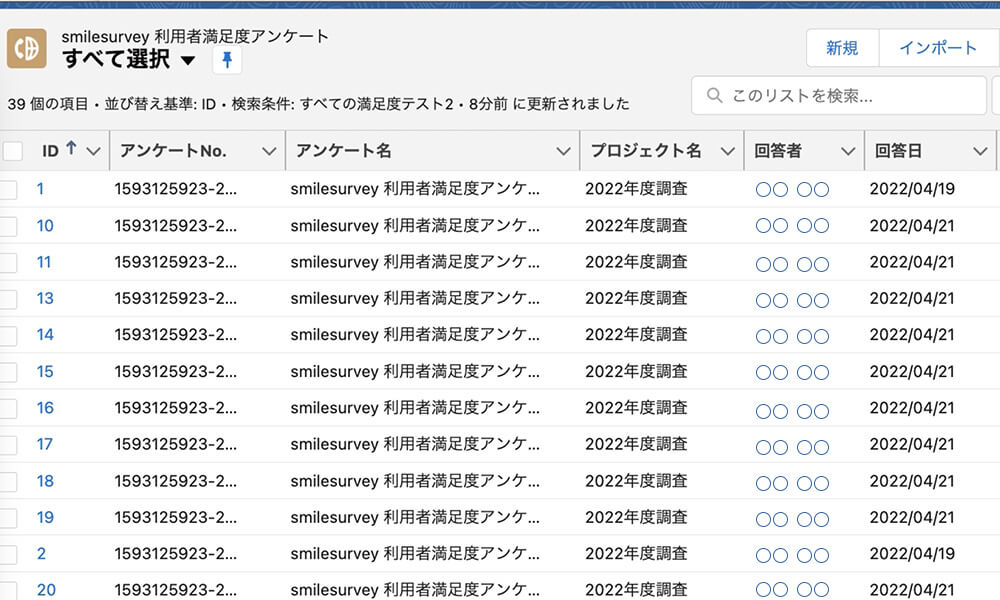Open record ID 13 link
The image size is (1000, 600).
pyautogui.click(x=45, y=298)
